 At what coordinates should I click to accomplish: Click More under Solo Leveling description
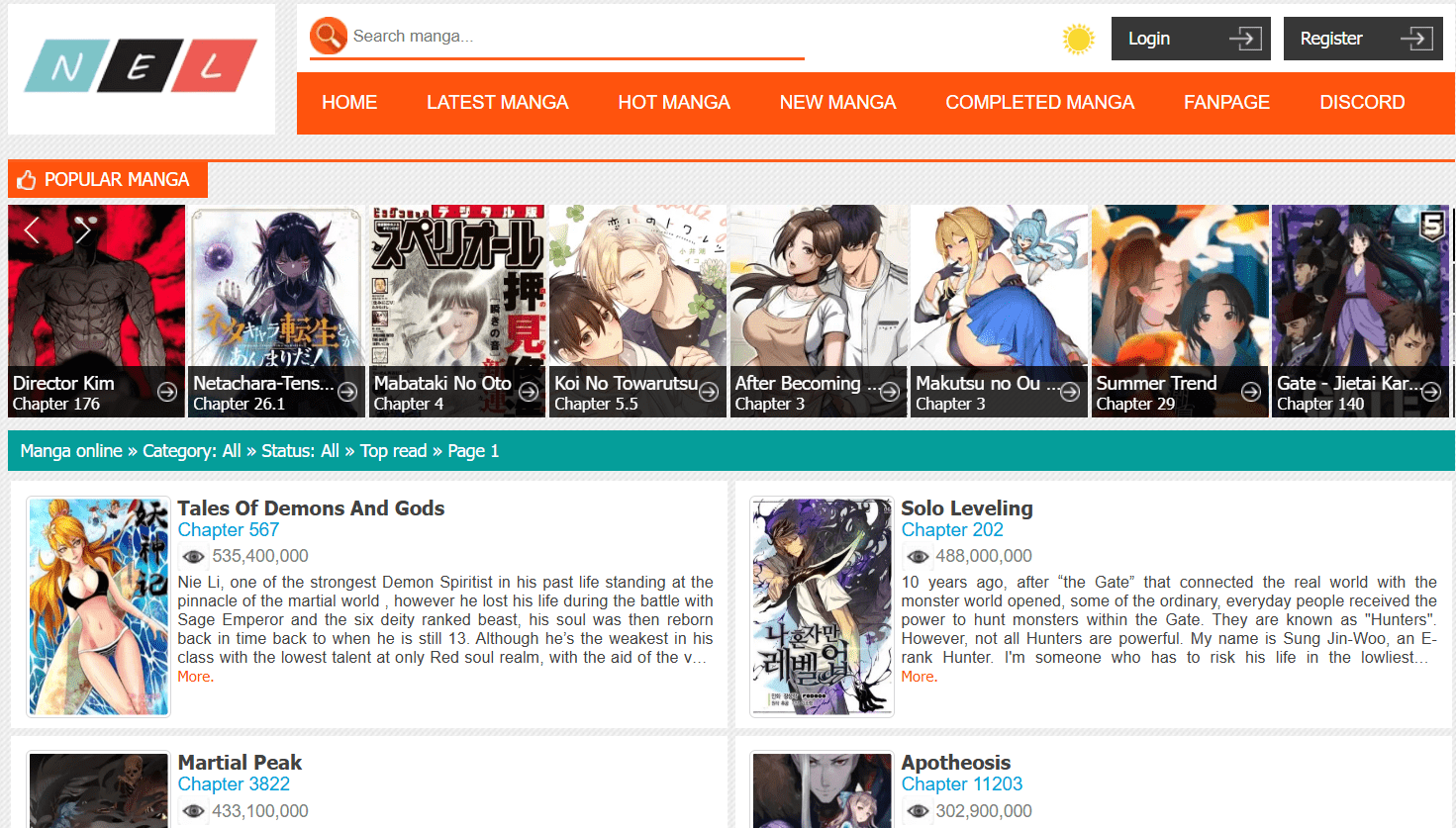coord(919,677)
